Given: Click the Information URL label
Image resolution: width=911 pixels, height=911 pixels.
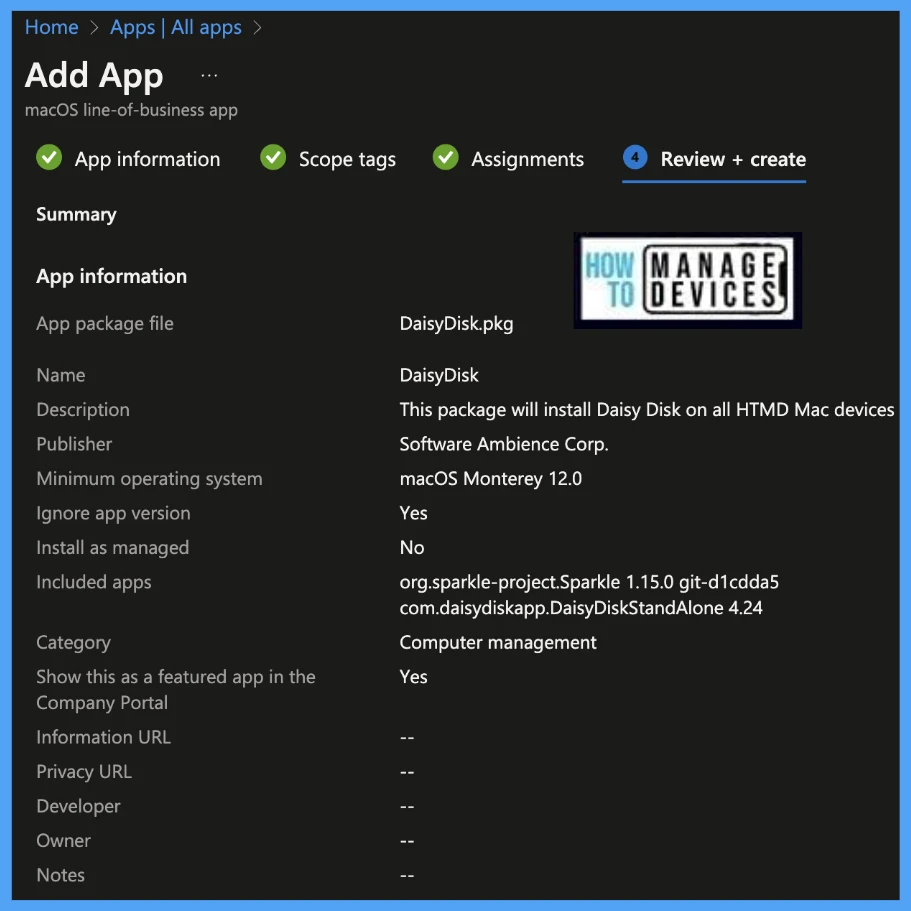Looking at the screenshot, I should 103,737.
